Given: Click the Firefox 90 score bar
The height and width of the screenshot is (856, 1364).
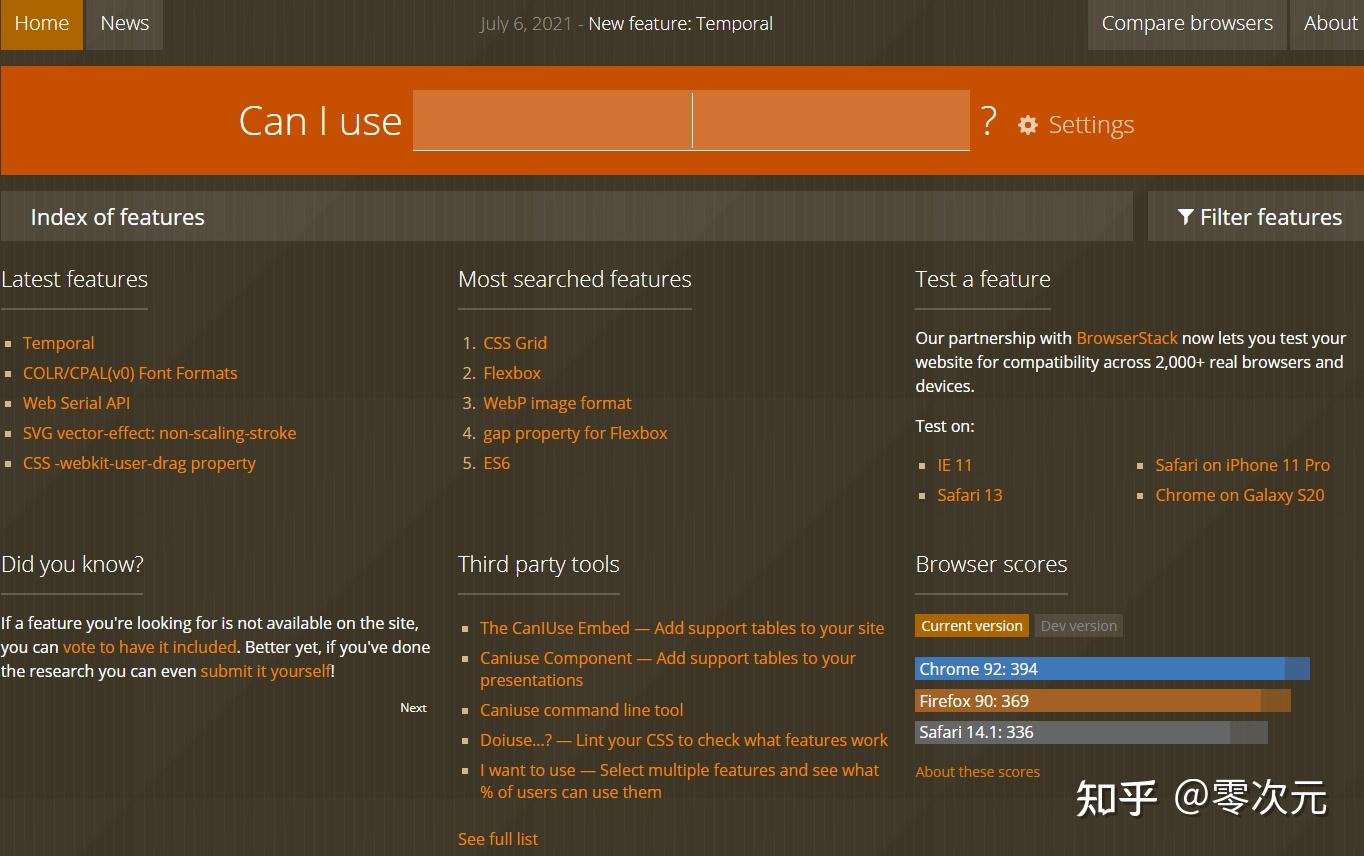Looking at the screenshot, I should [x=1103, y=701].
